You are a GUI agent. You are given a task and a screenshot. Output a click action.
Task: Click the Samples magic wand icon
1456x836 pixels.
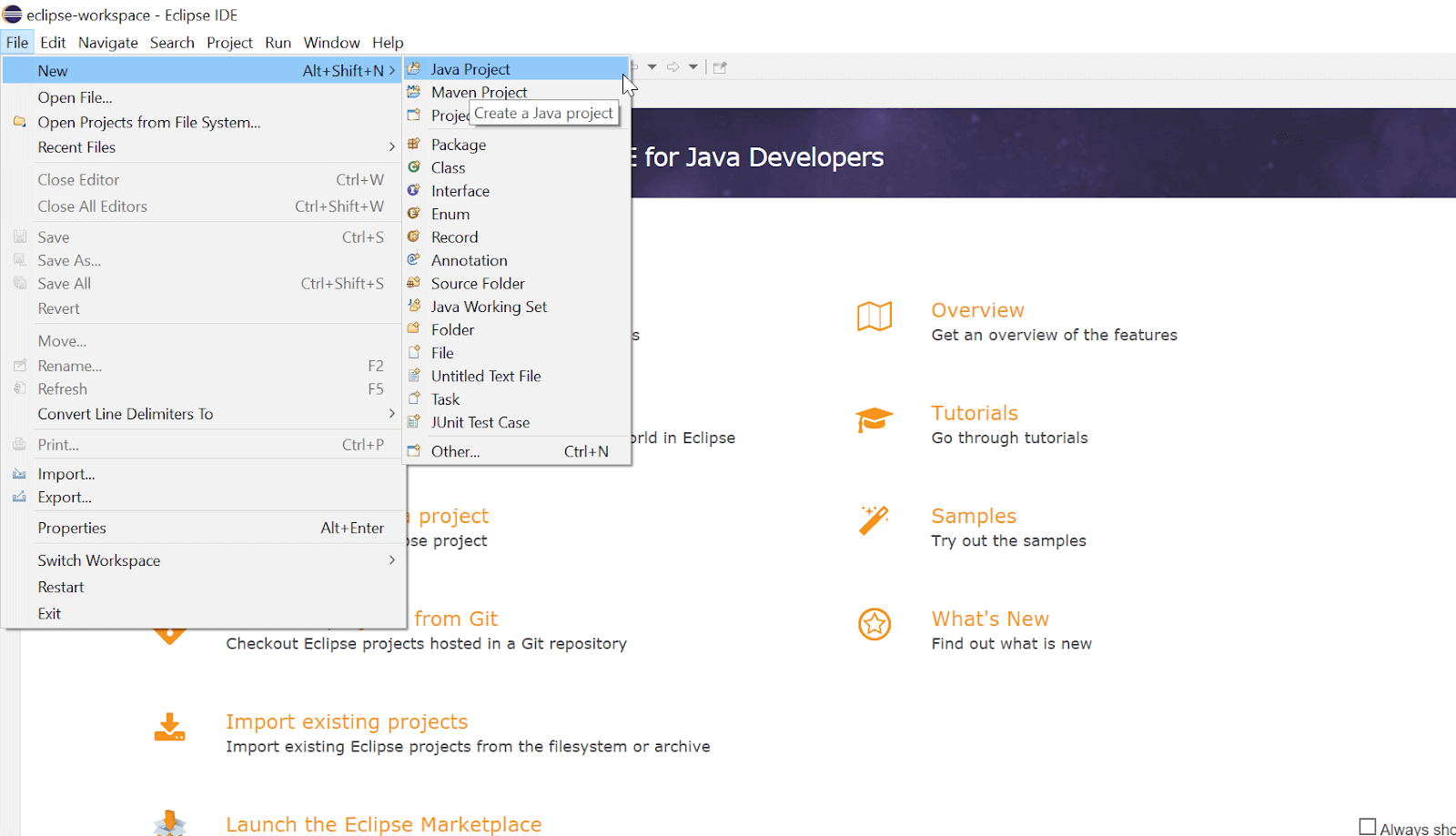875,520
